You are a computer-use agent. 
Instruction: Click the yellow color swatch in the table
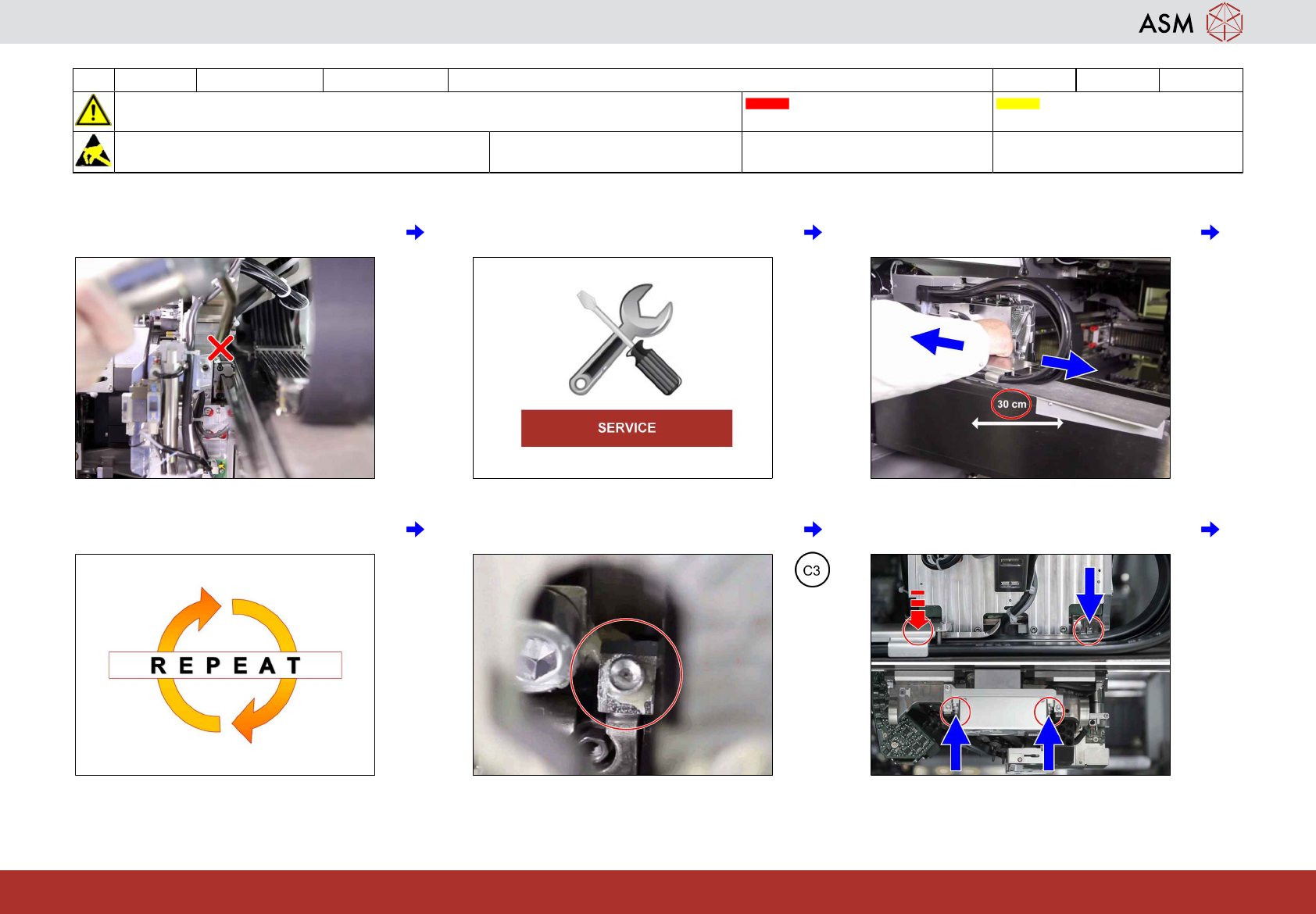(1017, 103)
